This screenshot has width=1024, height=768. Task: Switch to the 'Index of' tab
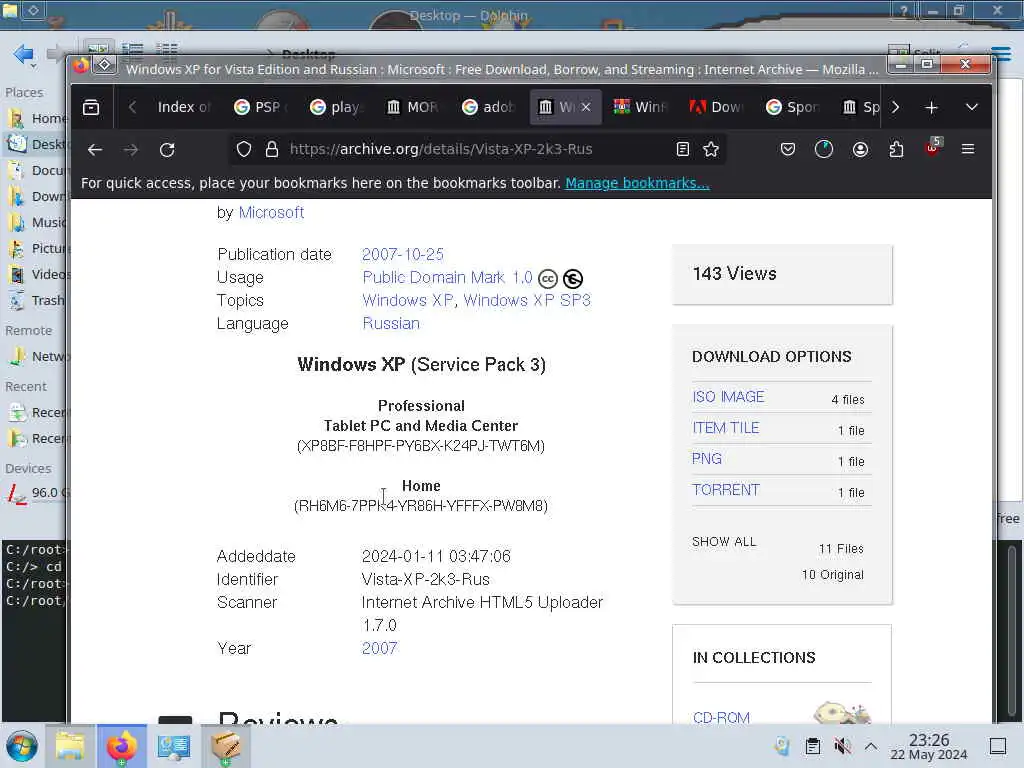tap(184, 107)
